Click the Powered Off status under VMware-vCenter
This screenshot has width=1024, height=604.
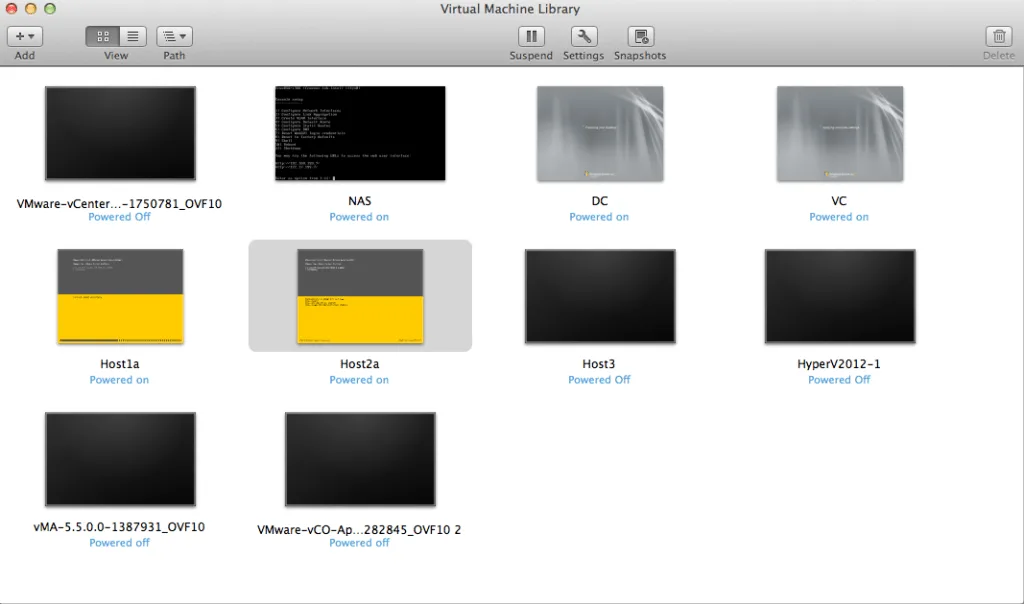(x=119, y=217)
